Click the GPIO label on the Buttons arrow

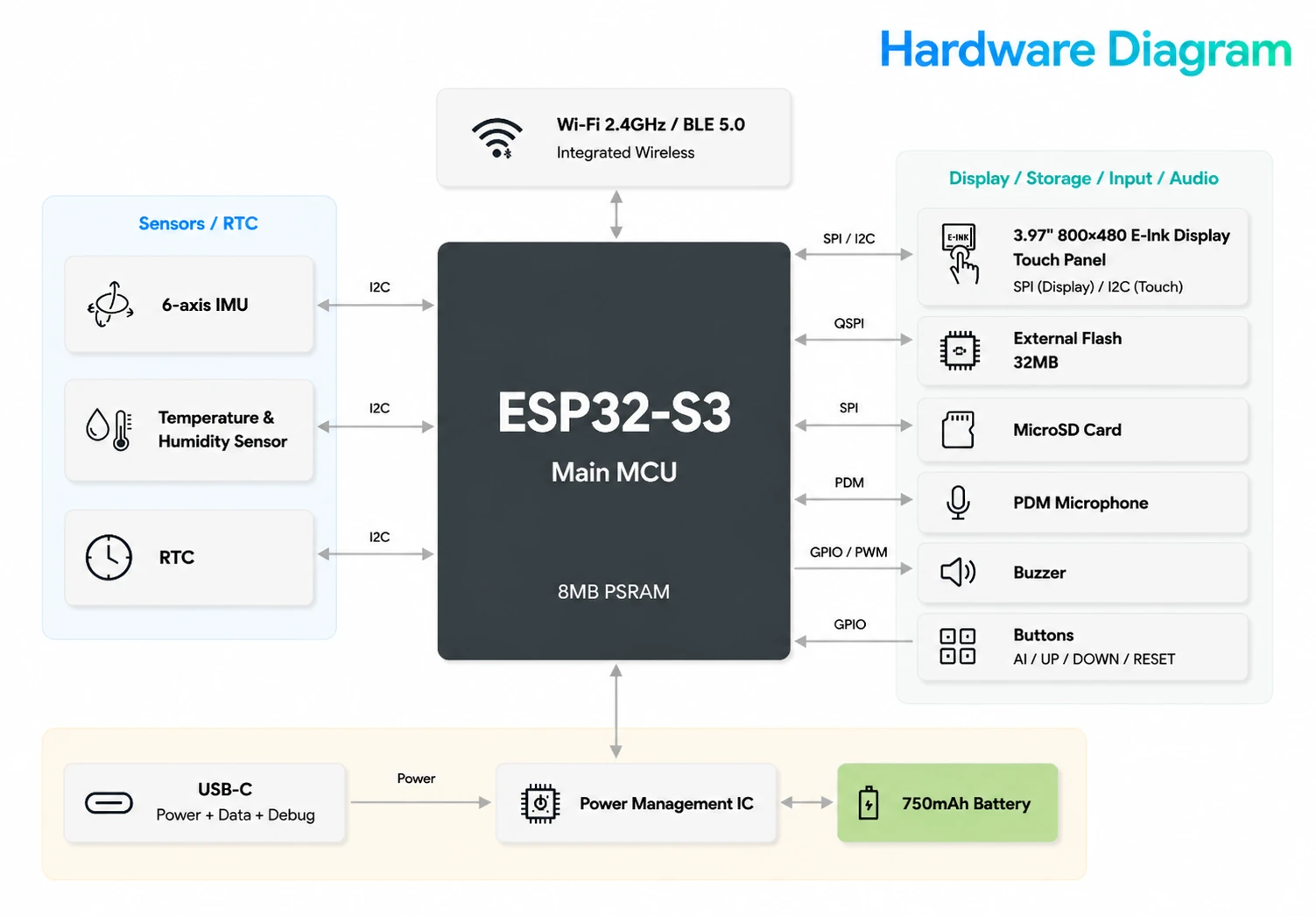(x=849, y=624)
